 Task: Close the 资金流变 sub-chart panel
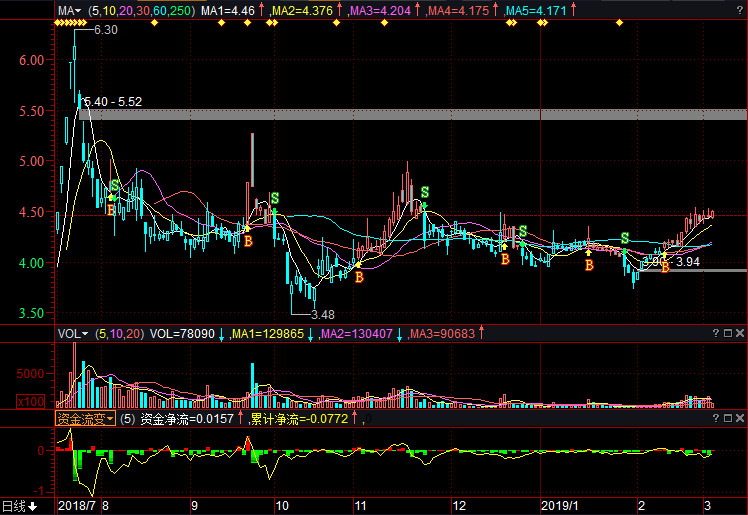[x=738, y=419]
